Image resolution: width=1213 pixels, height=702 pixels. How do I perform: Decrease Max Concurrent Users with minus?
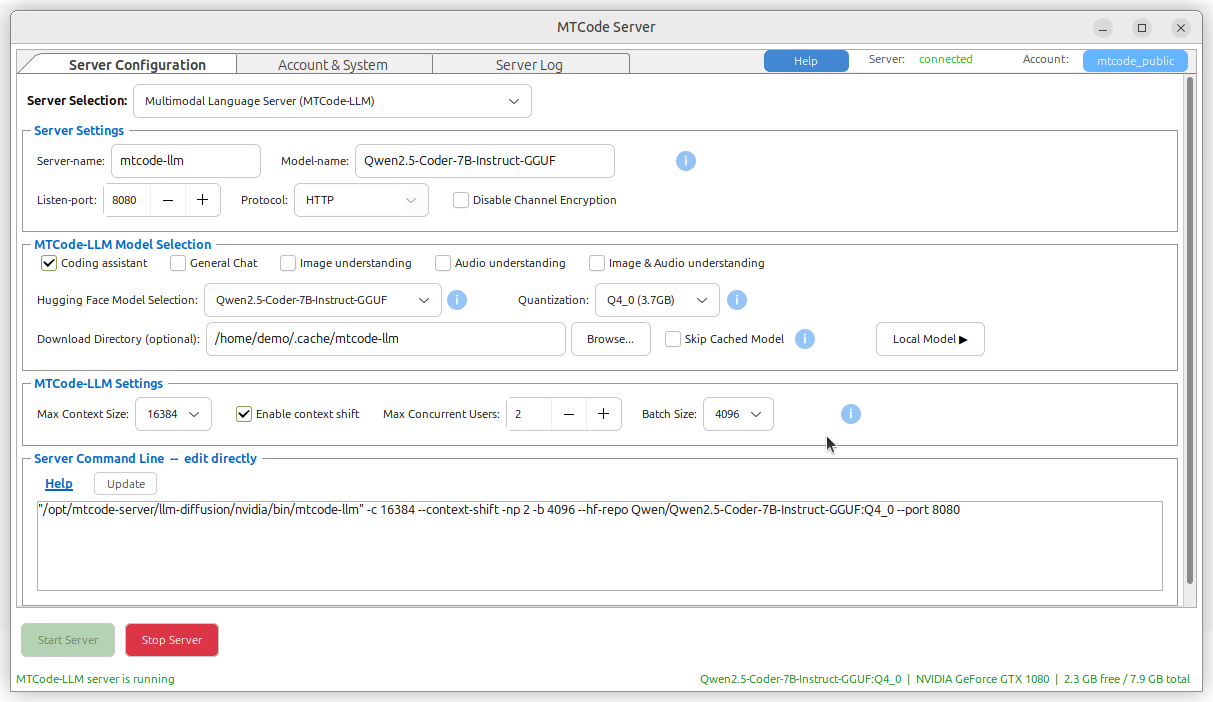(568, 414)
